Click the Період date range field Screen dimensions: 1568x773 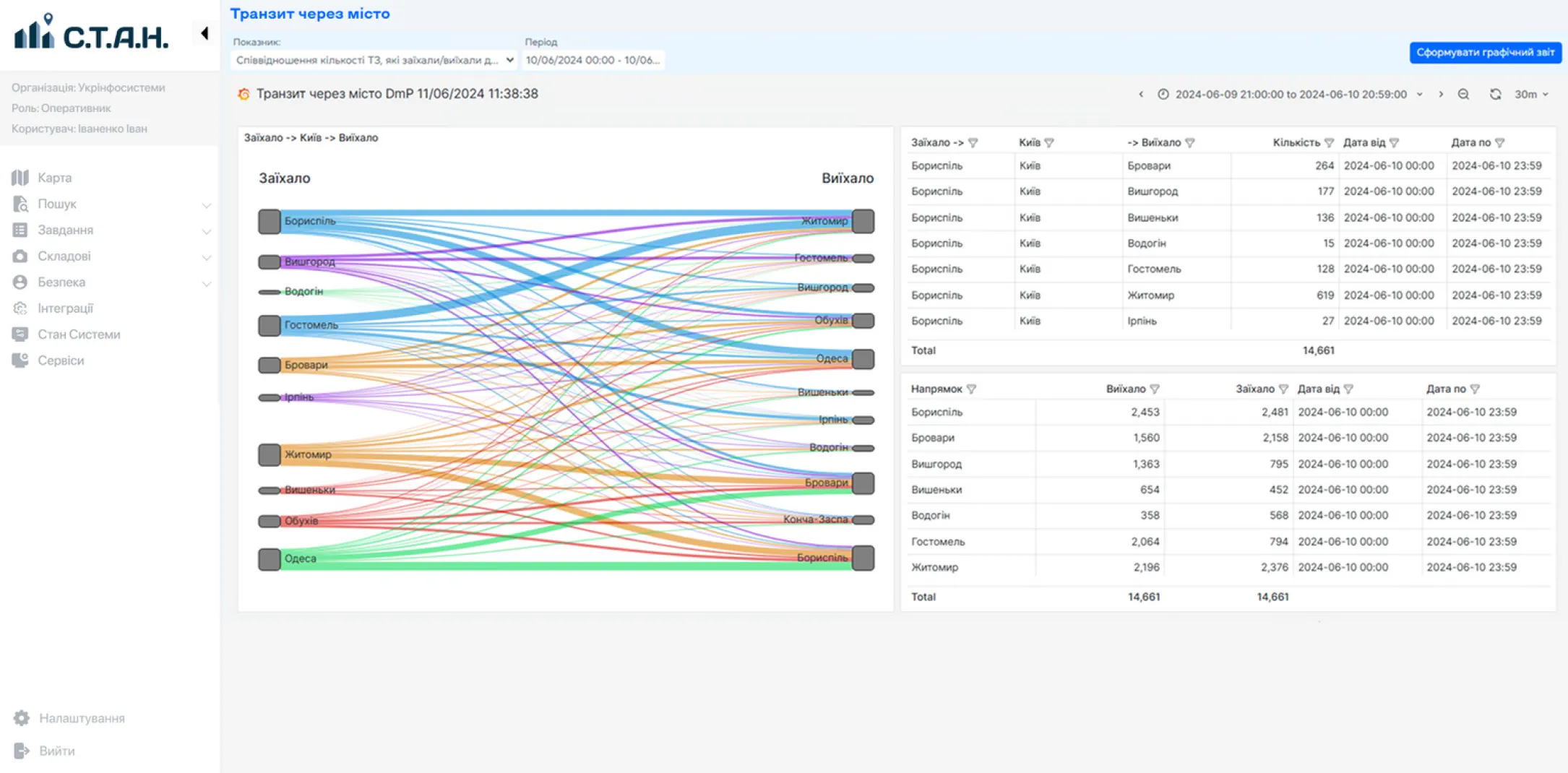tap(593, 60)
